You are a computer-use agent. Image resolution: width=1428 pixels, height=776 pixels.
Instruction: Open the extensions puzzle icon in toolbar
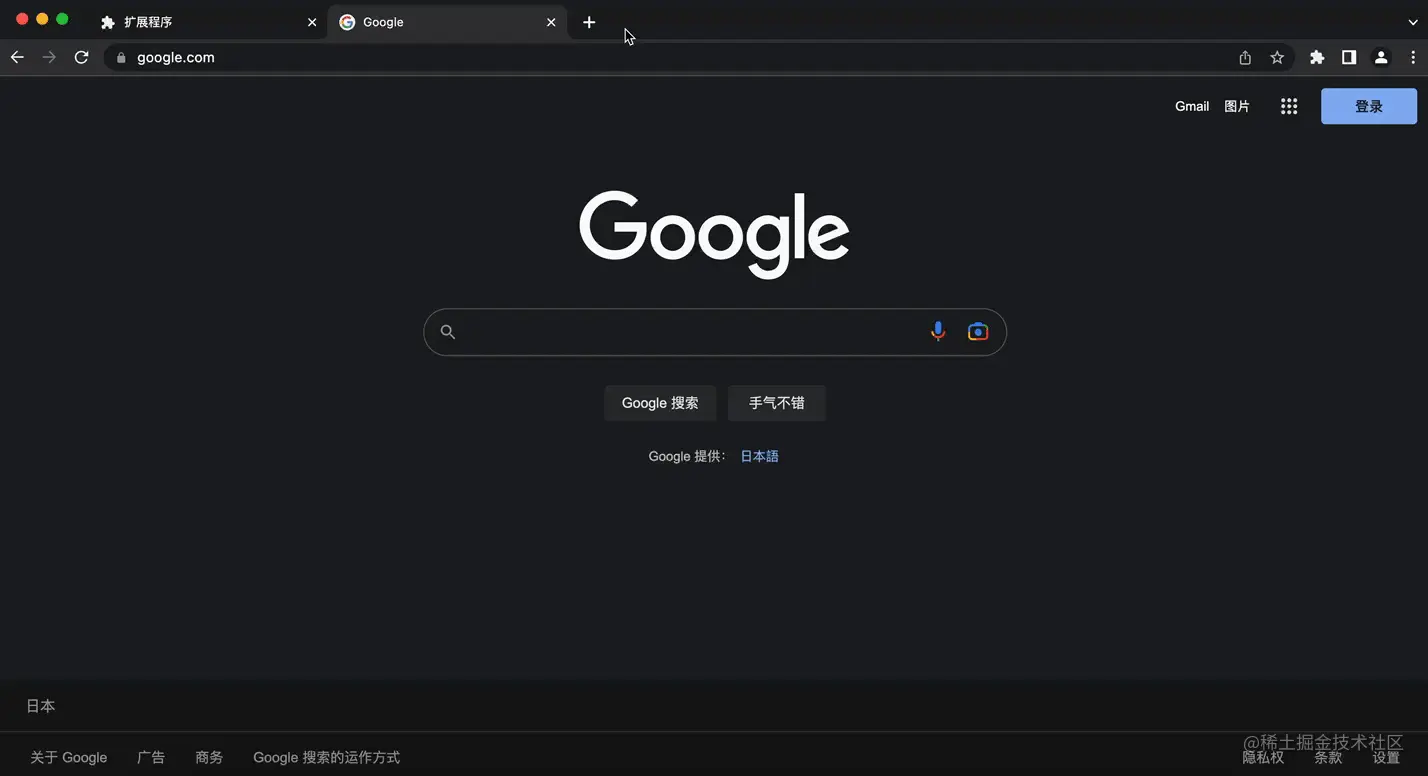click(1317, 58)
